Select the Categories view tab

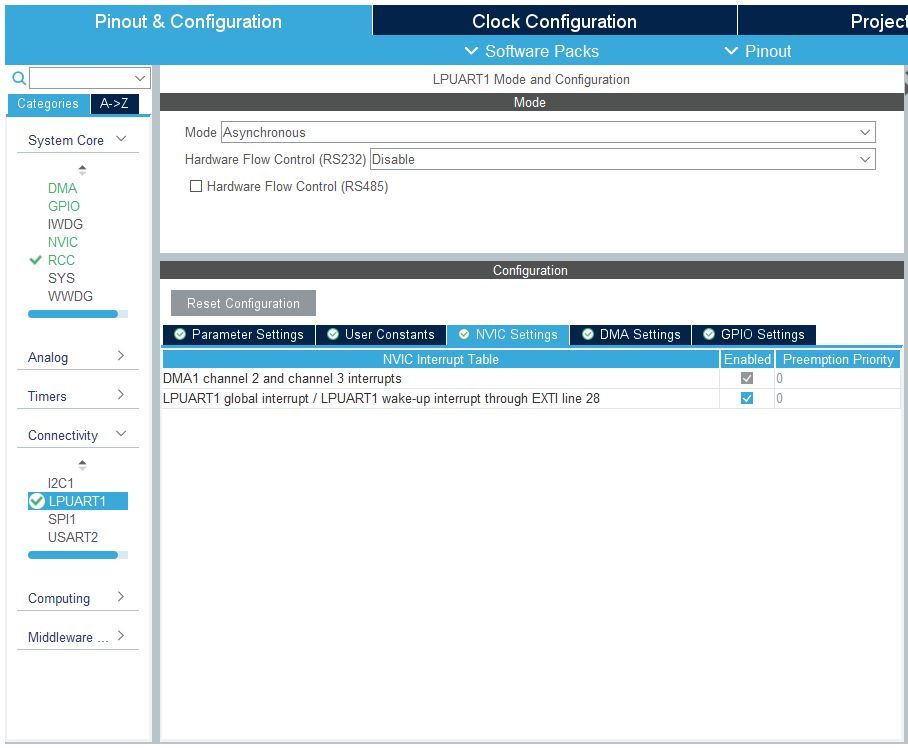coord(48,104)
